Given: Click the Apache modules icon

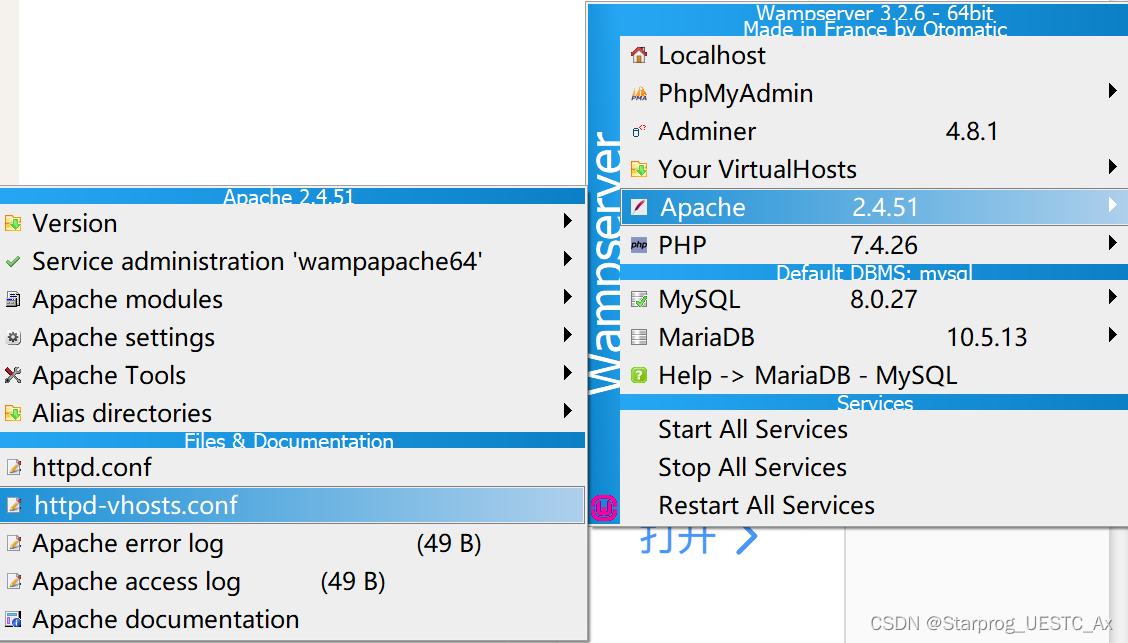Looking at the screenshot, I should (13, 299).
